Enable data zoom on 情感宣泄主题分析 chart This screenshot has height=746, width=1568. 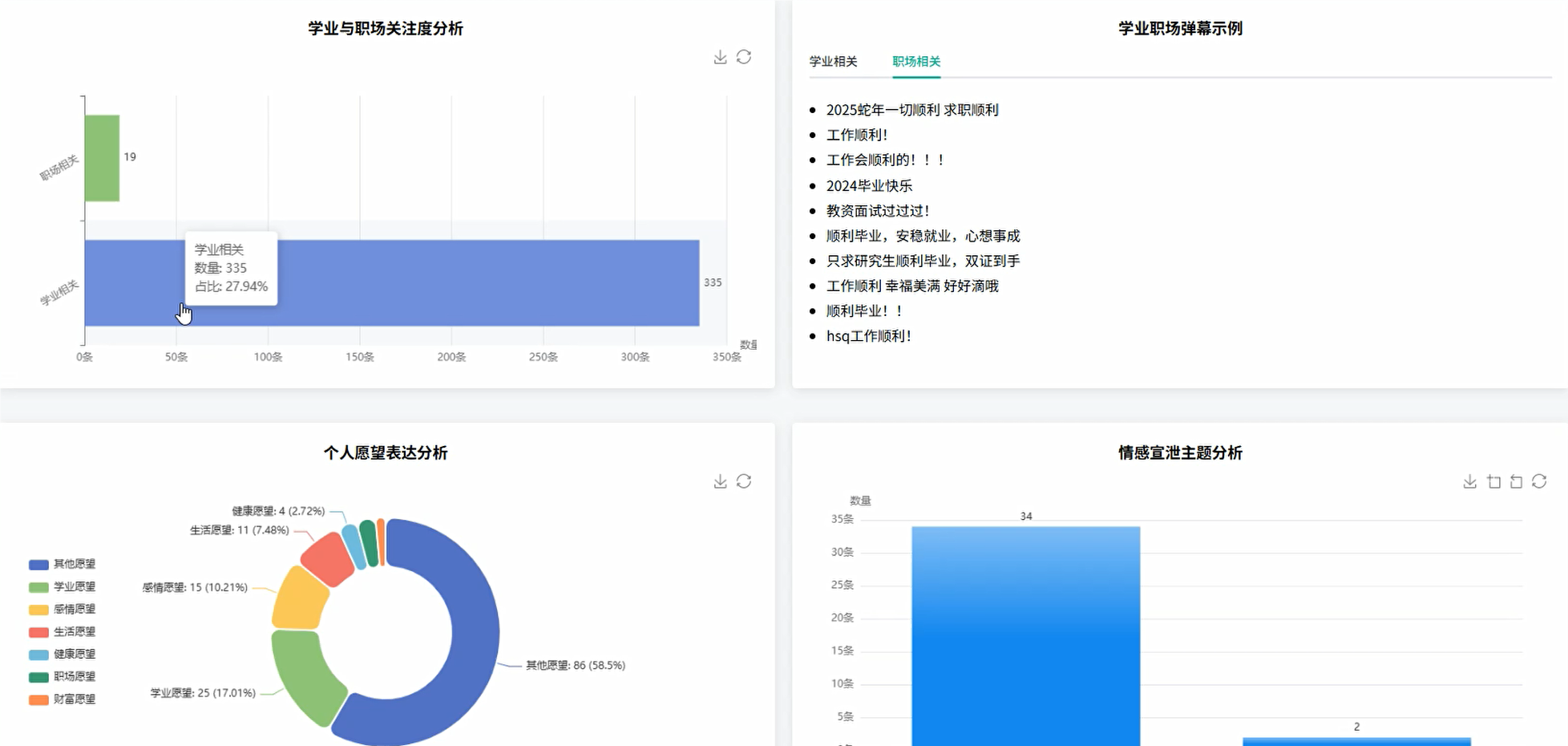[1493, 480]
